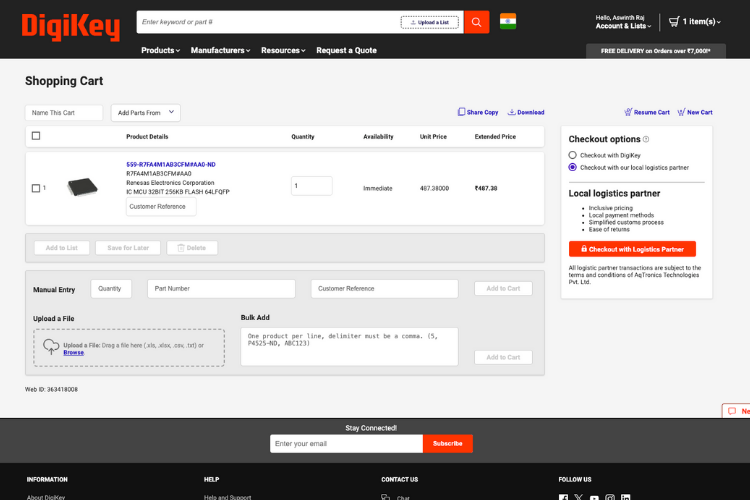Expand the Add Parts From dropdown
This screenshot has width=750, height=500.
(x=146, y=112)
